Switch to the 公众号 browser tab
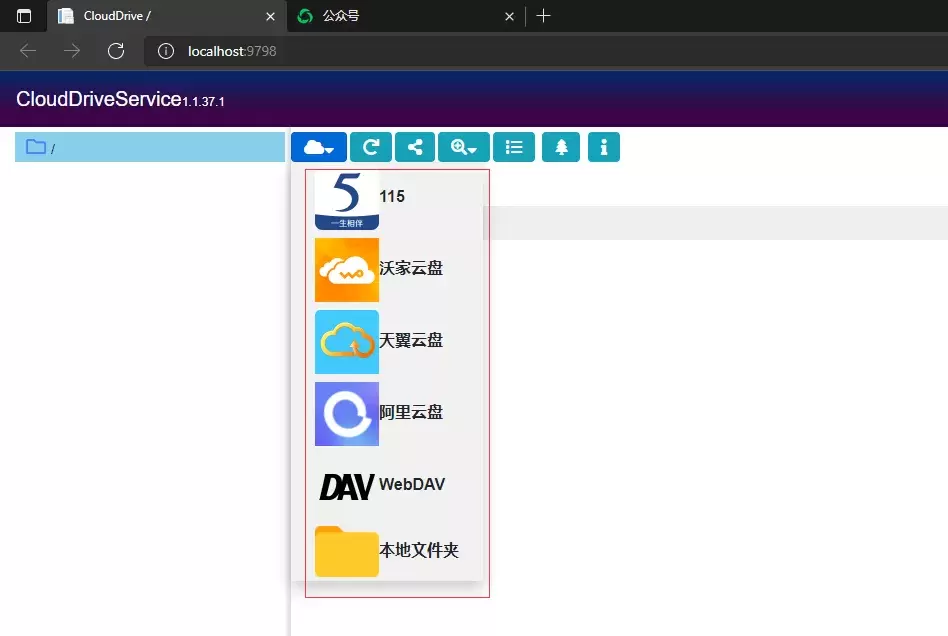 (400, 16)
